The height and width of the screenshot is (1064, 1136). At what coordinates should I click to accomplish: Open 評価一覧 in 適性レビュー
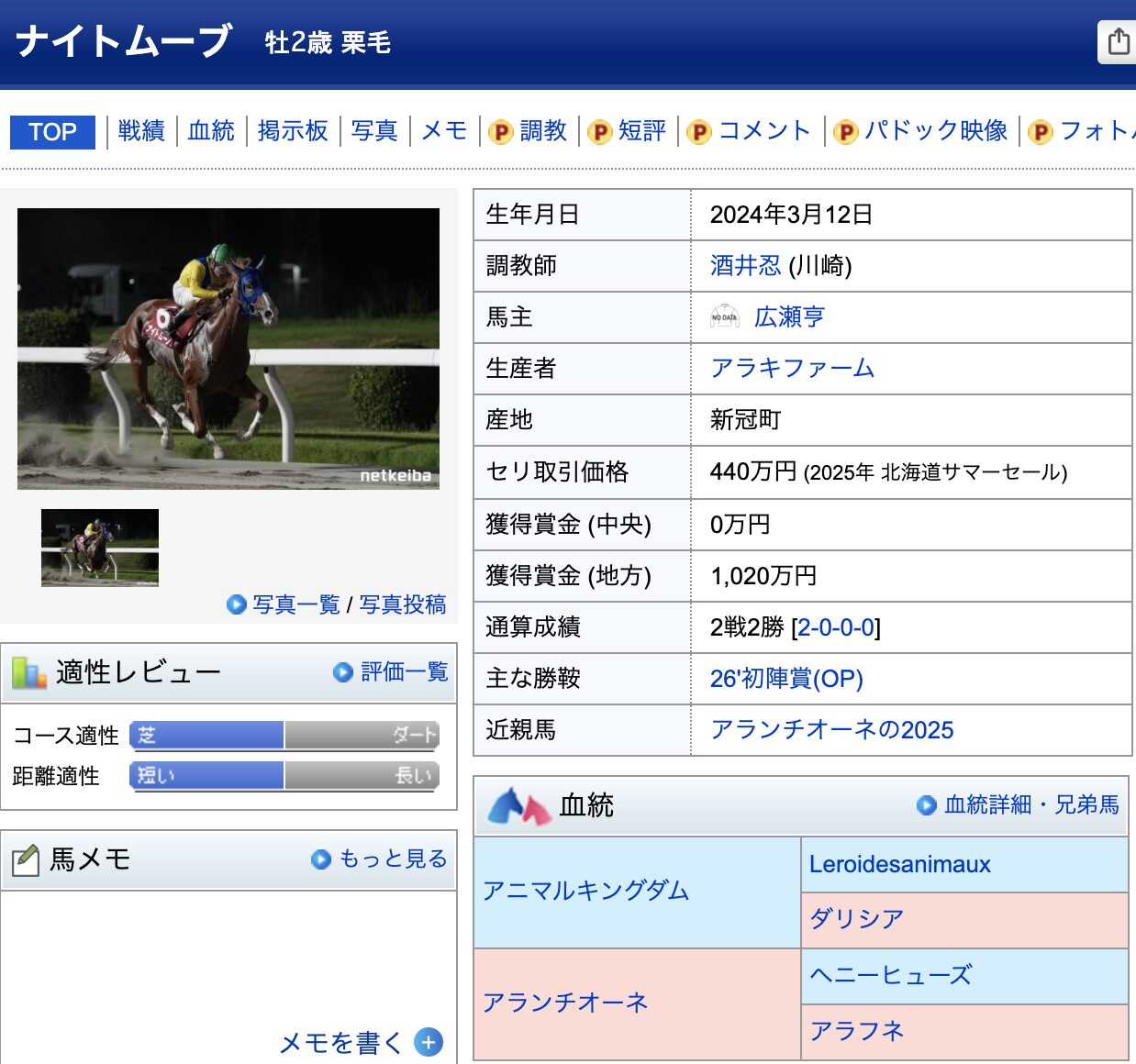click(x=405, y=672)
